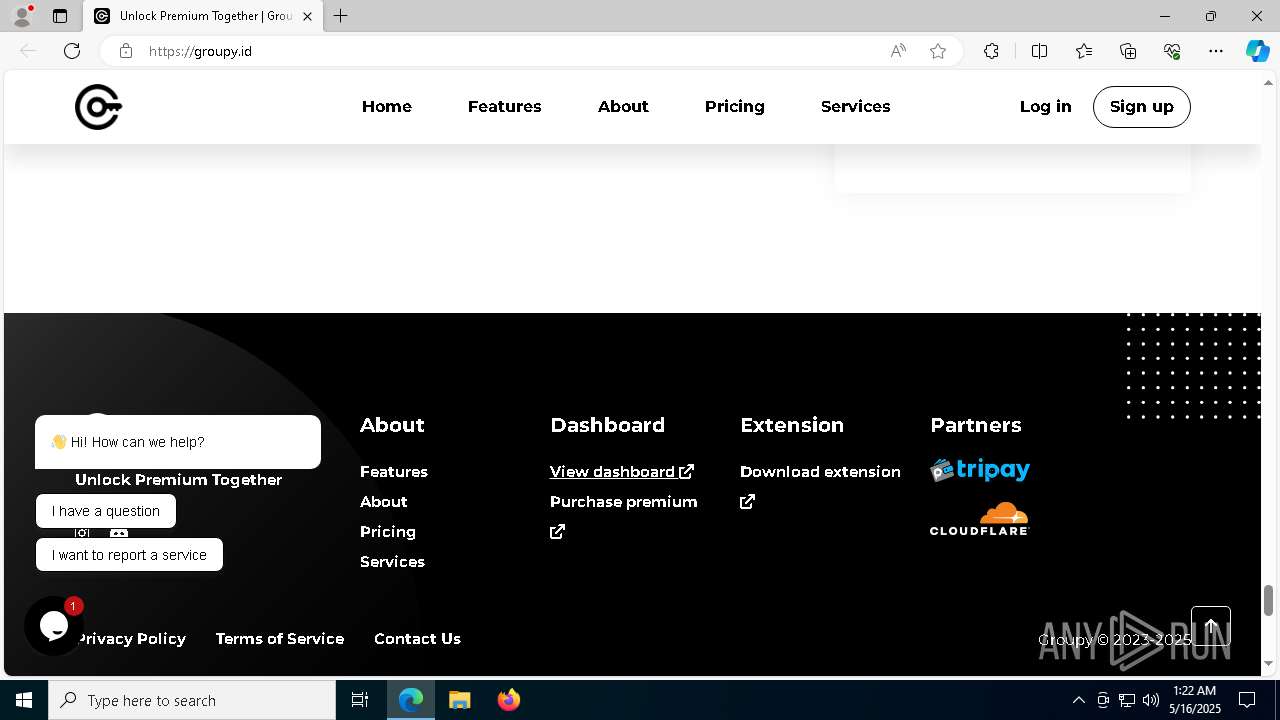Click the Log in link

[x=1045, y=106]
